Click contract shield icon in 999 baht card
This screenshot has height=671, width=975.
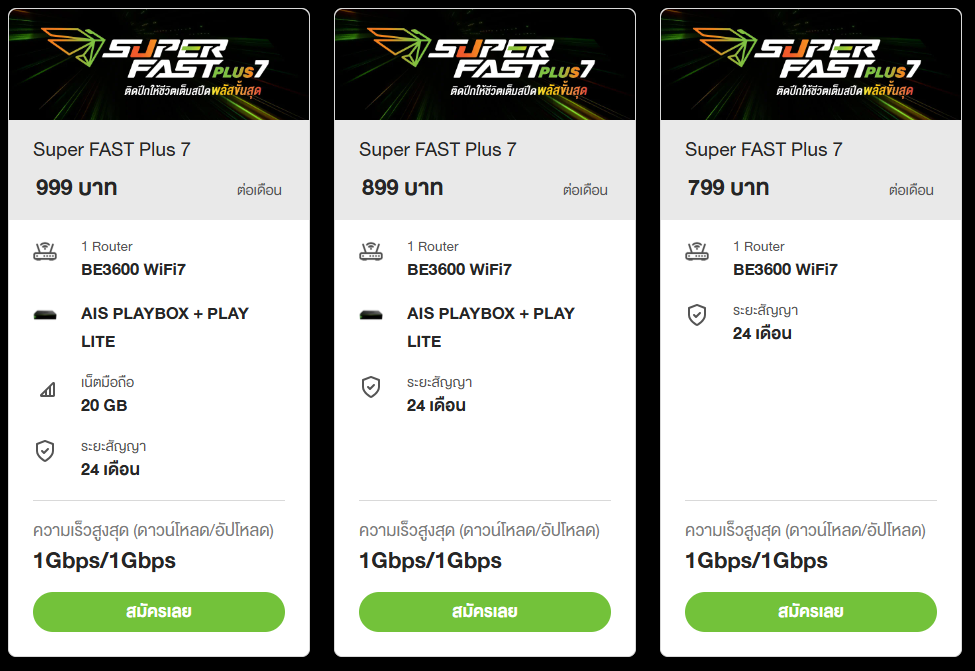[x=45, y=451]
